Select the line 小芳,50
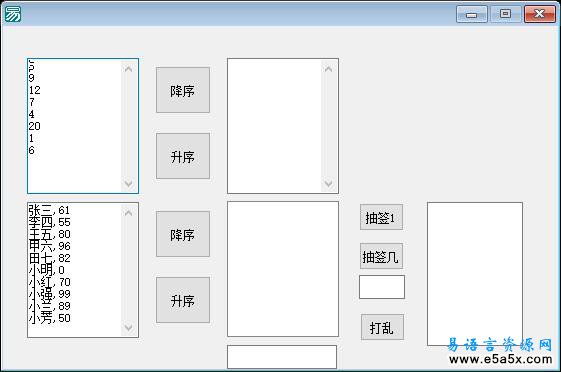 [x=49, y=318]
